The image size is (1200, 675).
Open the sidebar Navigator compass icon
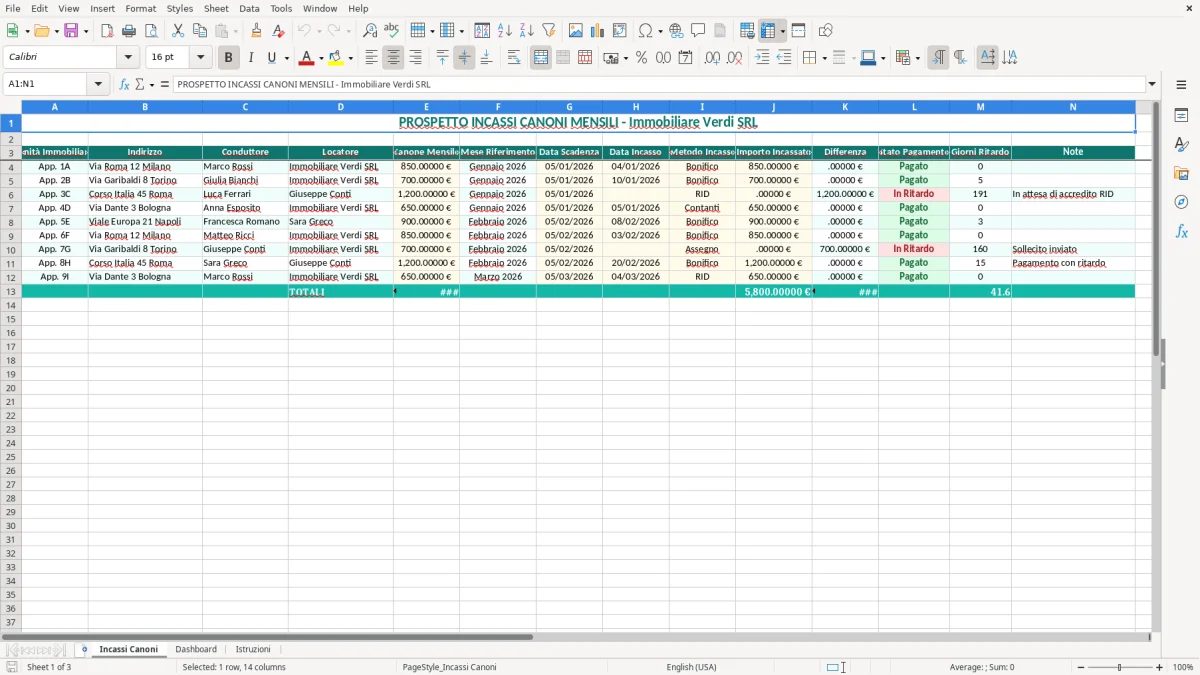click(1181, 202)
